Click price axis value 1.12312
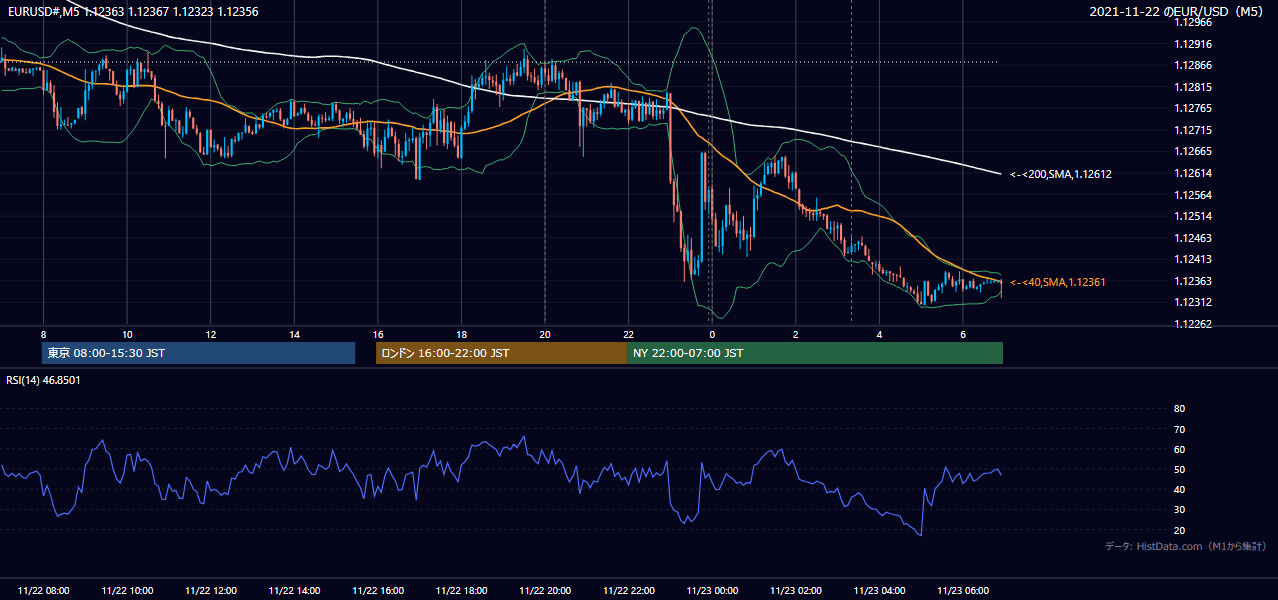 tap(1193, 302)
